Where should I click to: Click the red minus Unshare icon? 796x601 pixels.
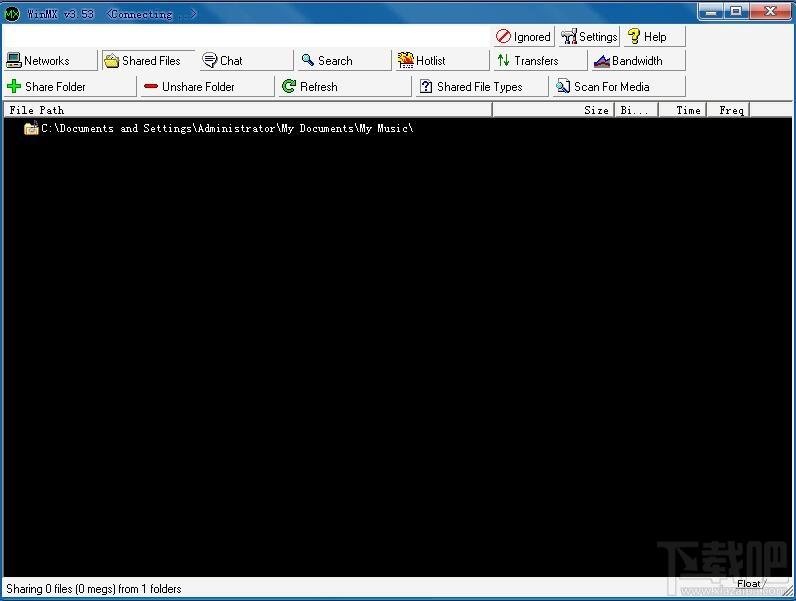(x=151, y=86)
